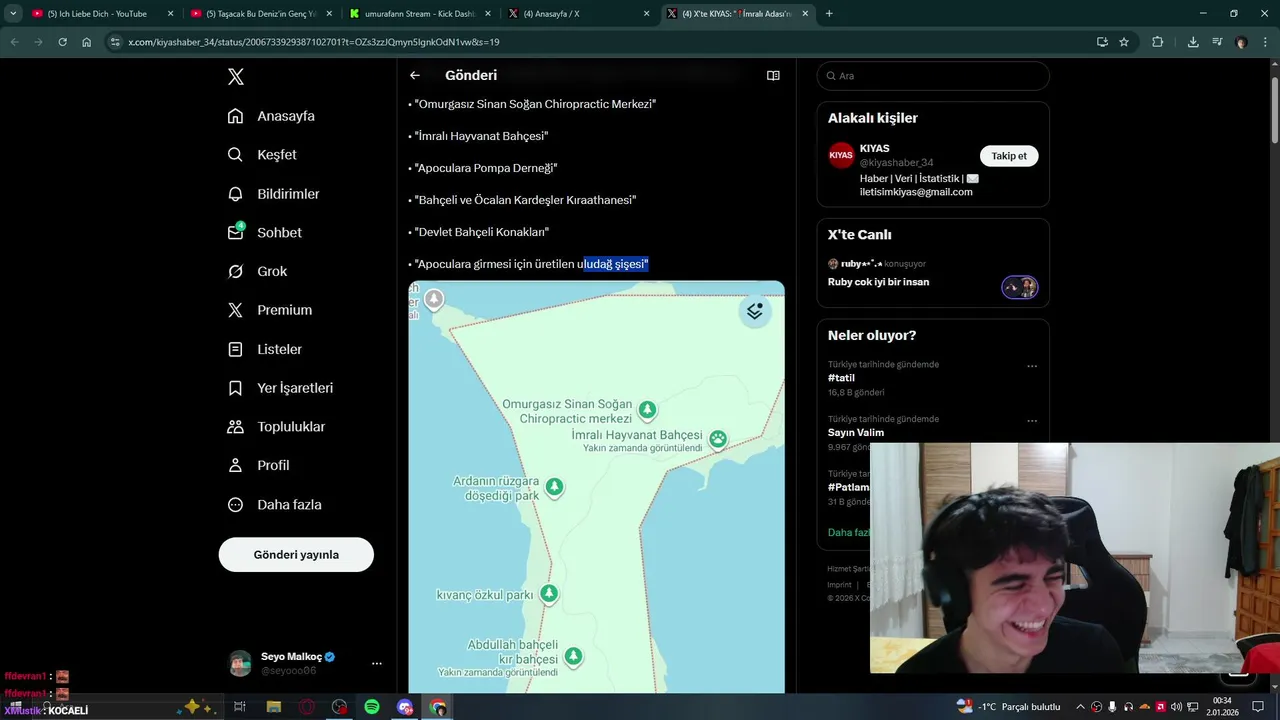Expand Daha fazla menu
1280x720 pixels.
coord(274,505)
